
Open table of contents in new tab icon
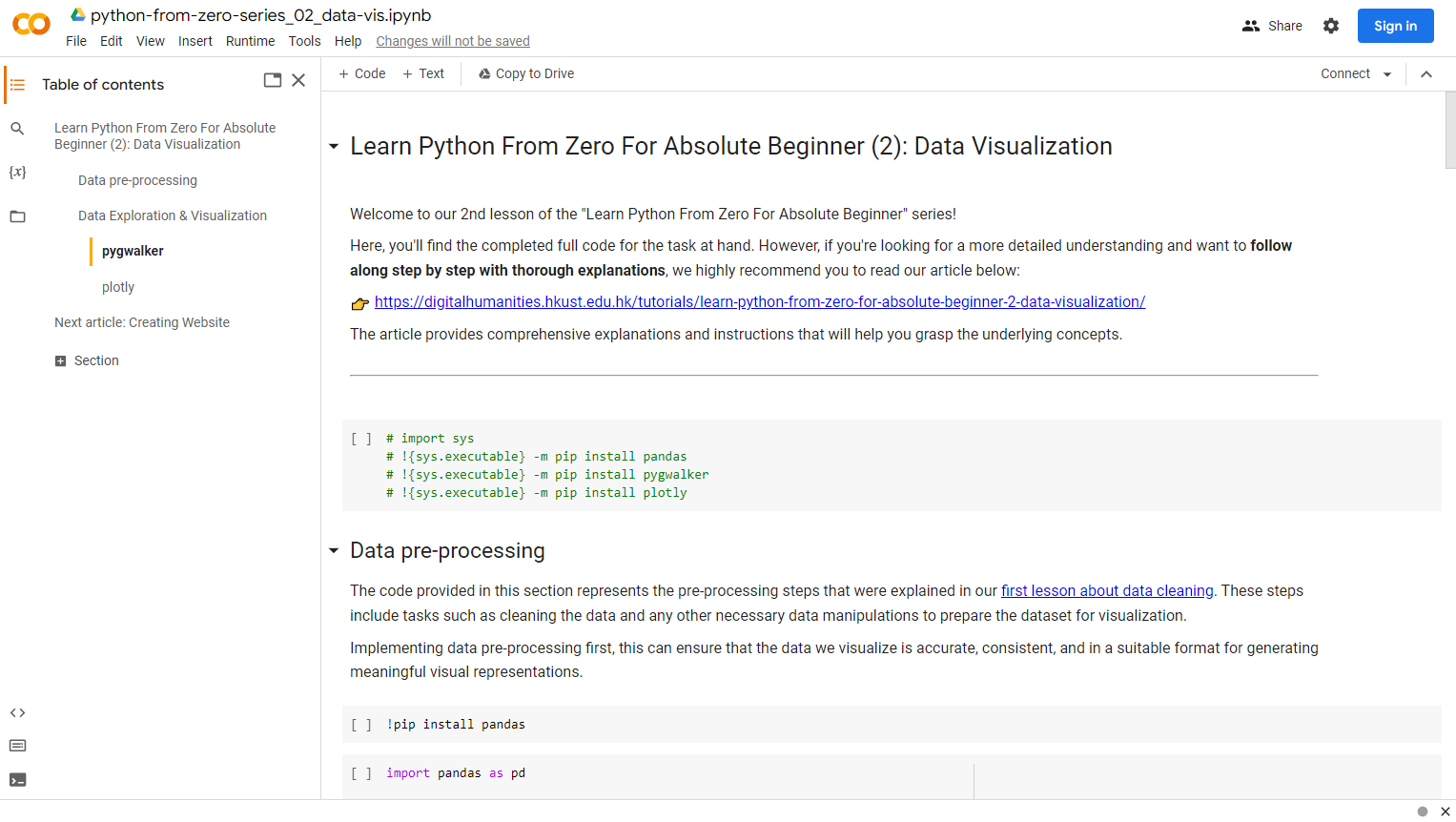(x=272, y=80)
